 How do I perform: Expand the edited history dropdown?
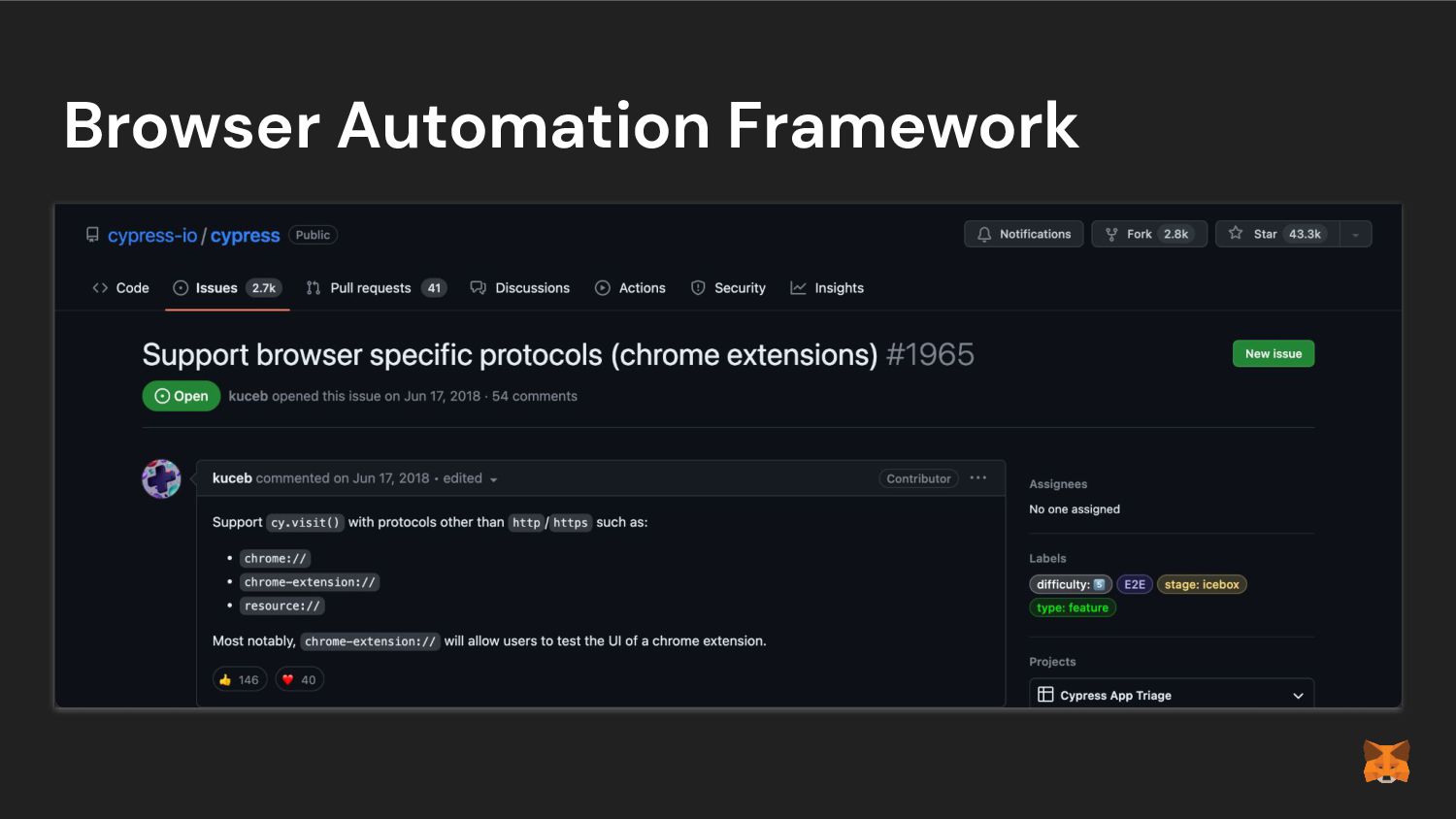point(471,478)
